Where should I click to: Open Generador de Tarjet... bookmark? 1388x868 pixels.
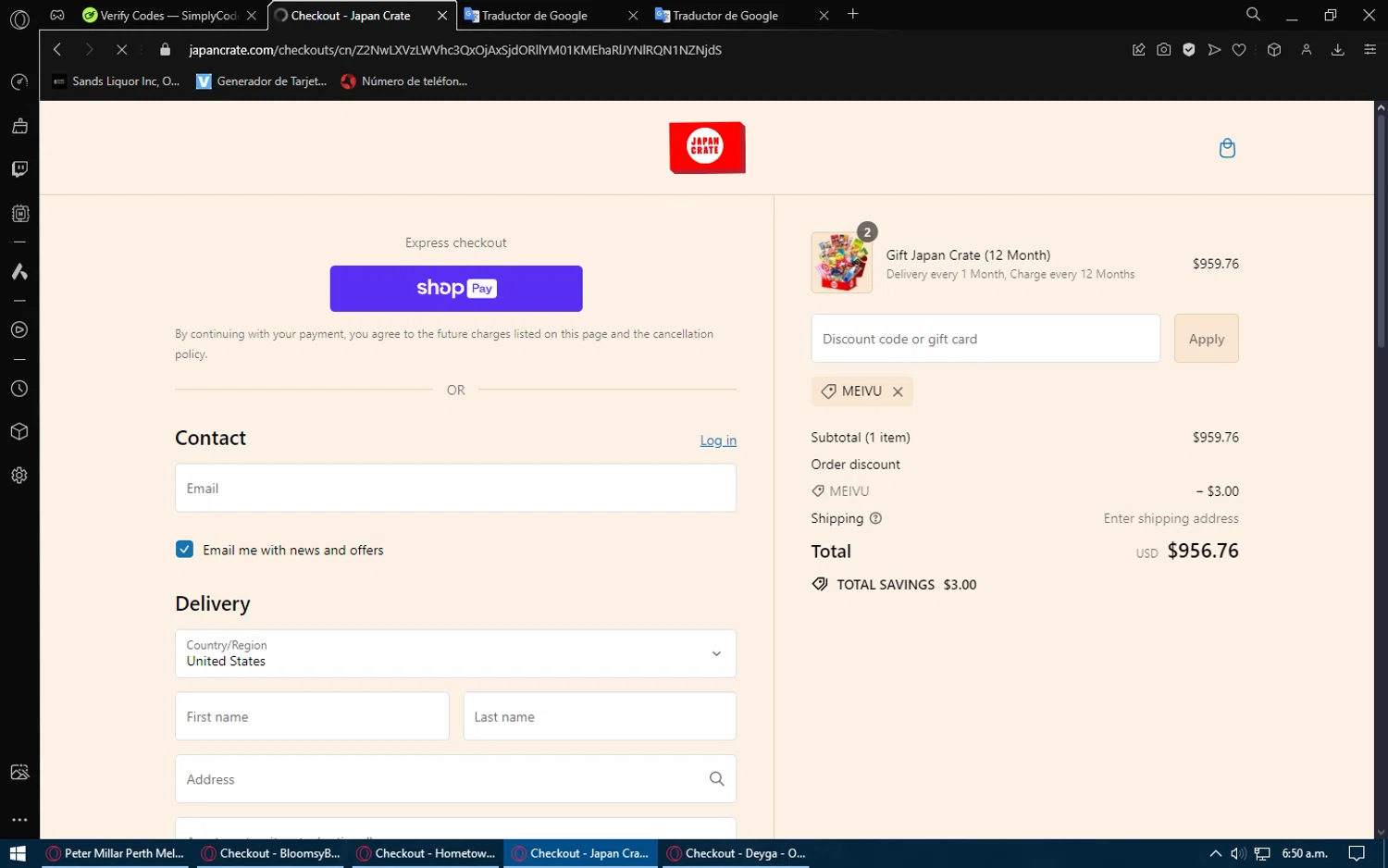pyautogui.click(x=262, y=81)
